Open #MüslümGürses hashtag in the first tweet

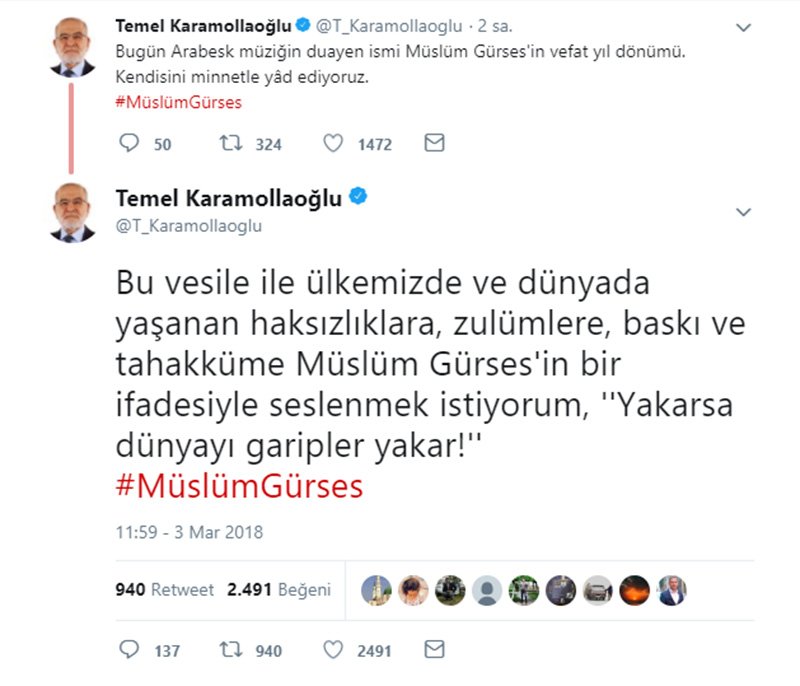[179, 103]
